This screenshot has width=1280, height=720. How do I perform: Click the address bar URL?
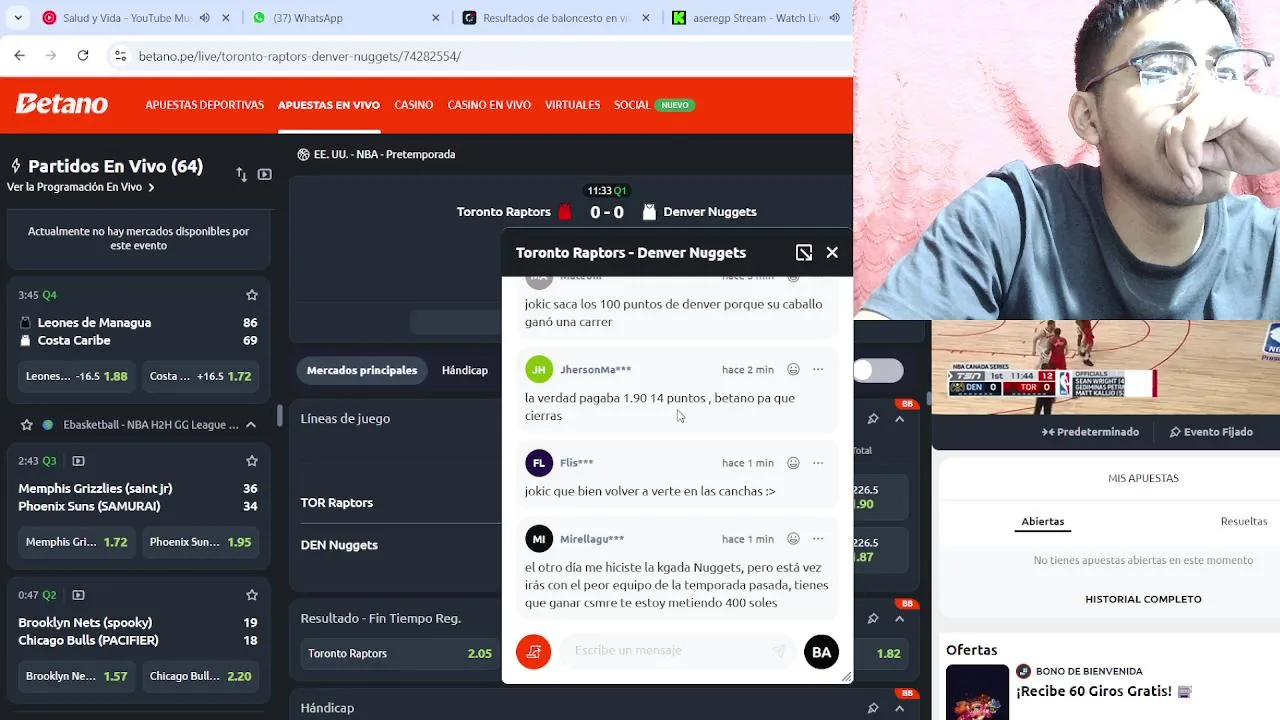300,56
